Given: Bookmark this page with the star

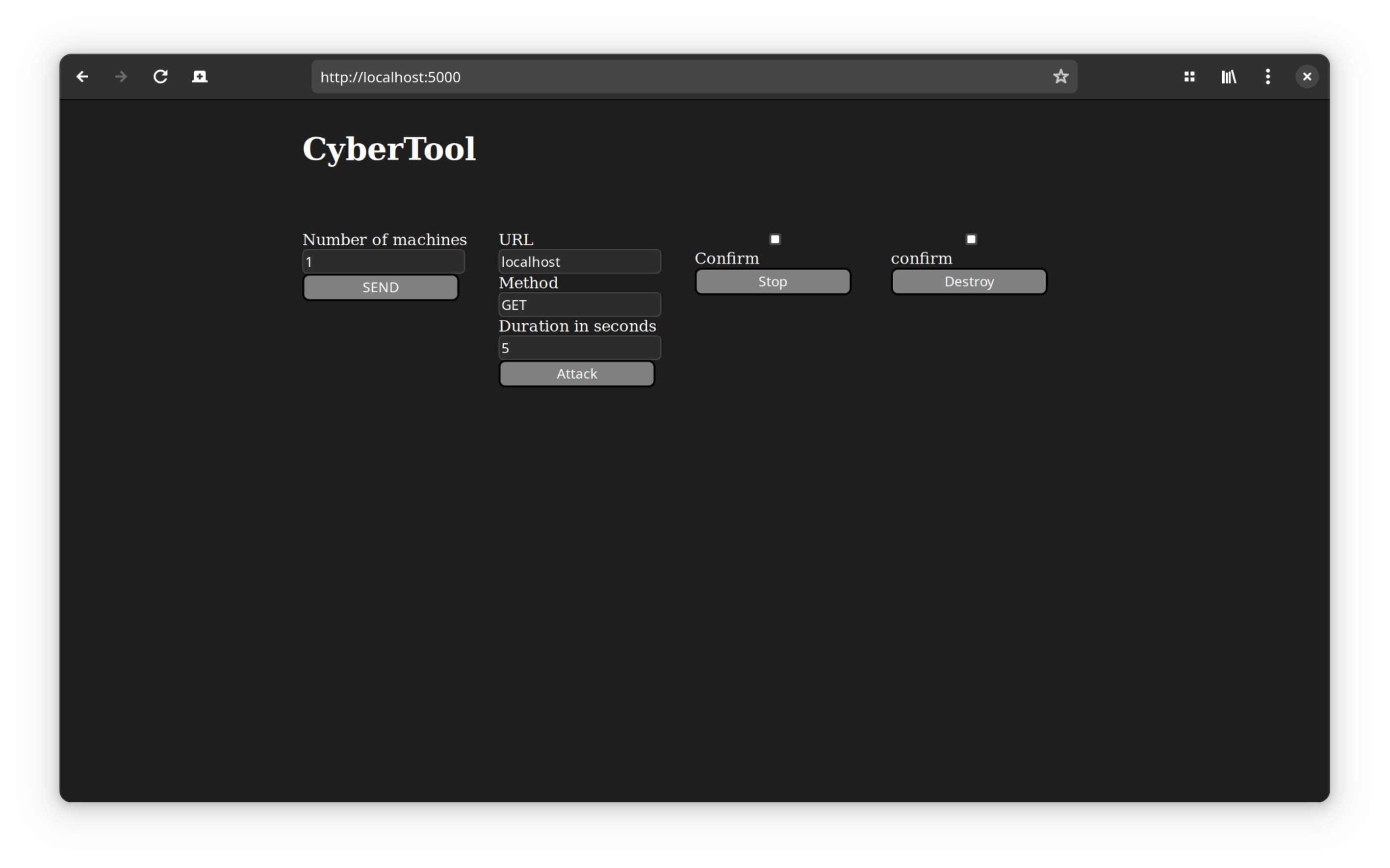Looking at the screenshot, I should 1060,77.
